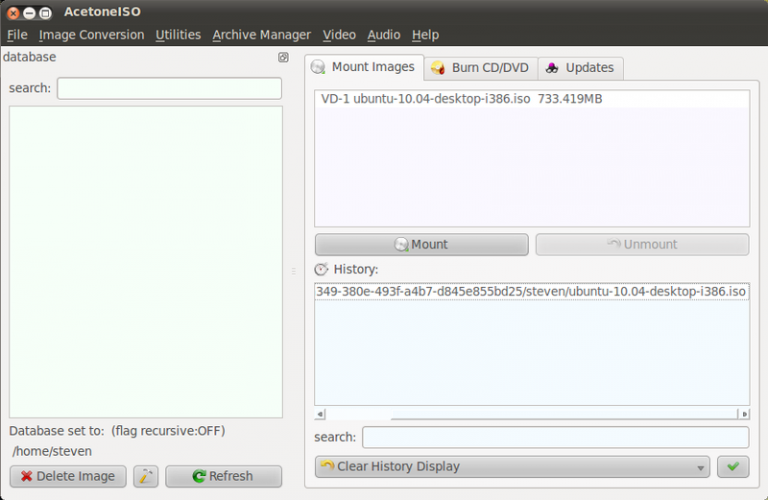The image size is (768, 500).
Task: Detach the database panel with float icon
Action: (283, 58)
